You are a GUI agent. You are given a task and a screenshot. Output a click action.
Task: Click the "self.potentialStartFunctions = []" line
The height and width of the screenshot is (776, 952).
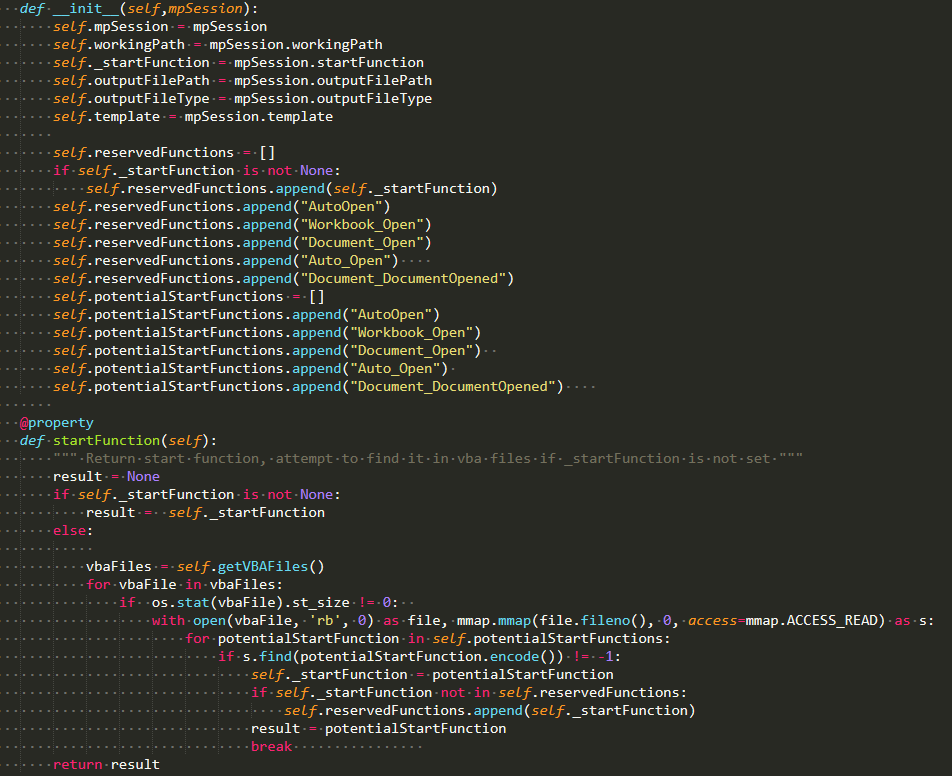click(189, 296)
